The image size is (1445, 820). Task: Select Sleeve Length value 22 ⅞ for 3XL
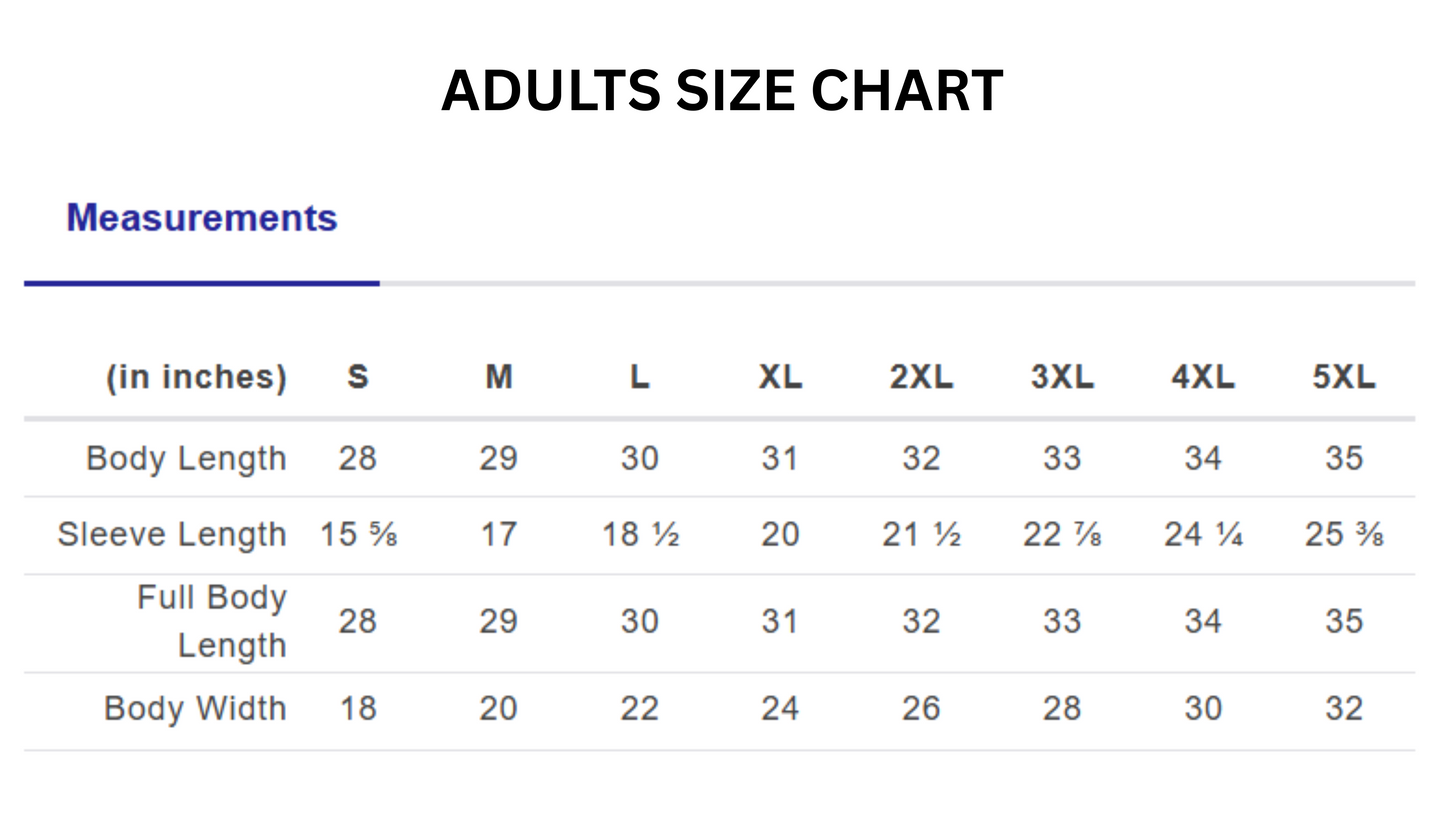click(1062, 535)
